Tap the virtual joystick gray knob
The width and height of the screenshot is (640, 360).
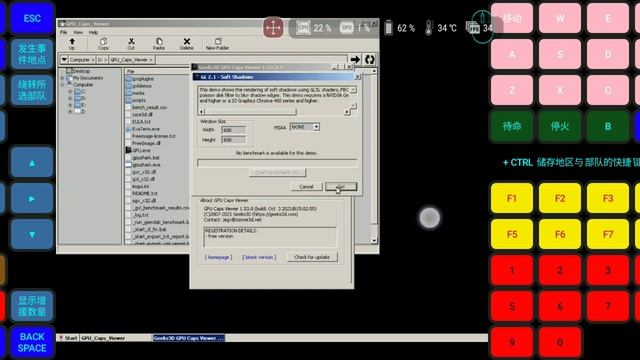pos(430,218)
